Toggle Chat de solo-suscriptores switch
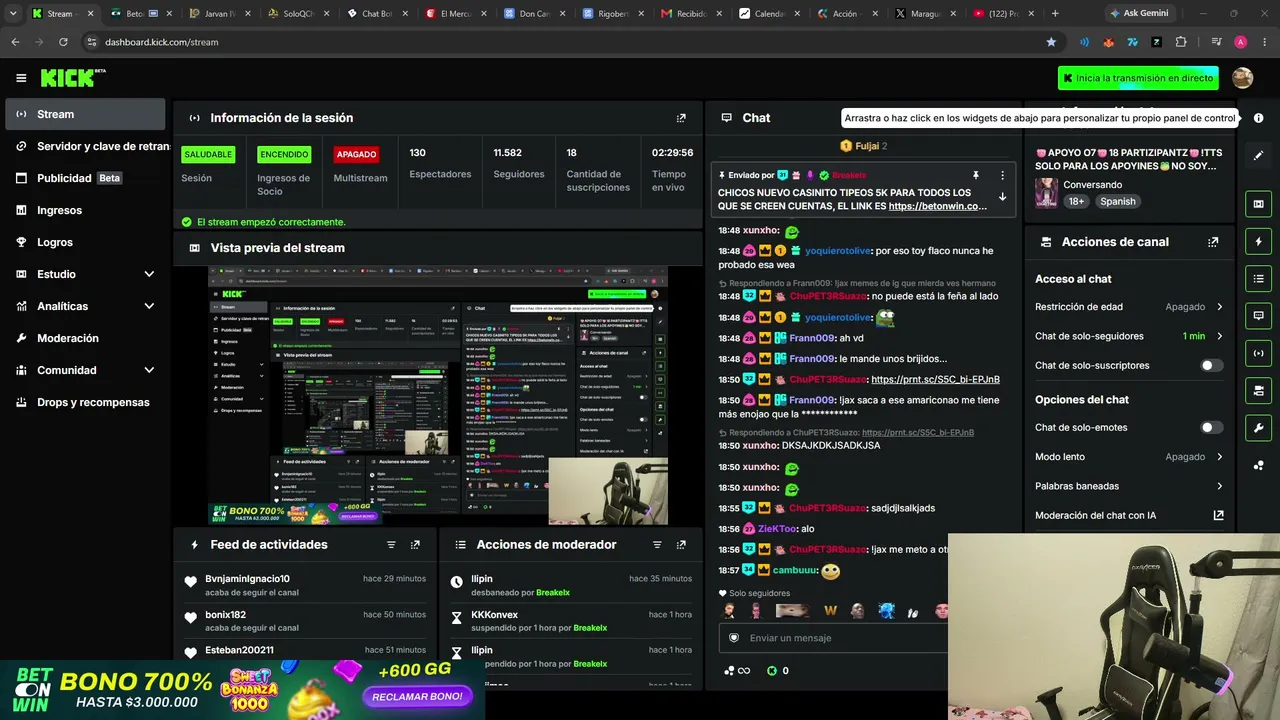Viewport: 1280px width, 720px height. point(1211,366)
